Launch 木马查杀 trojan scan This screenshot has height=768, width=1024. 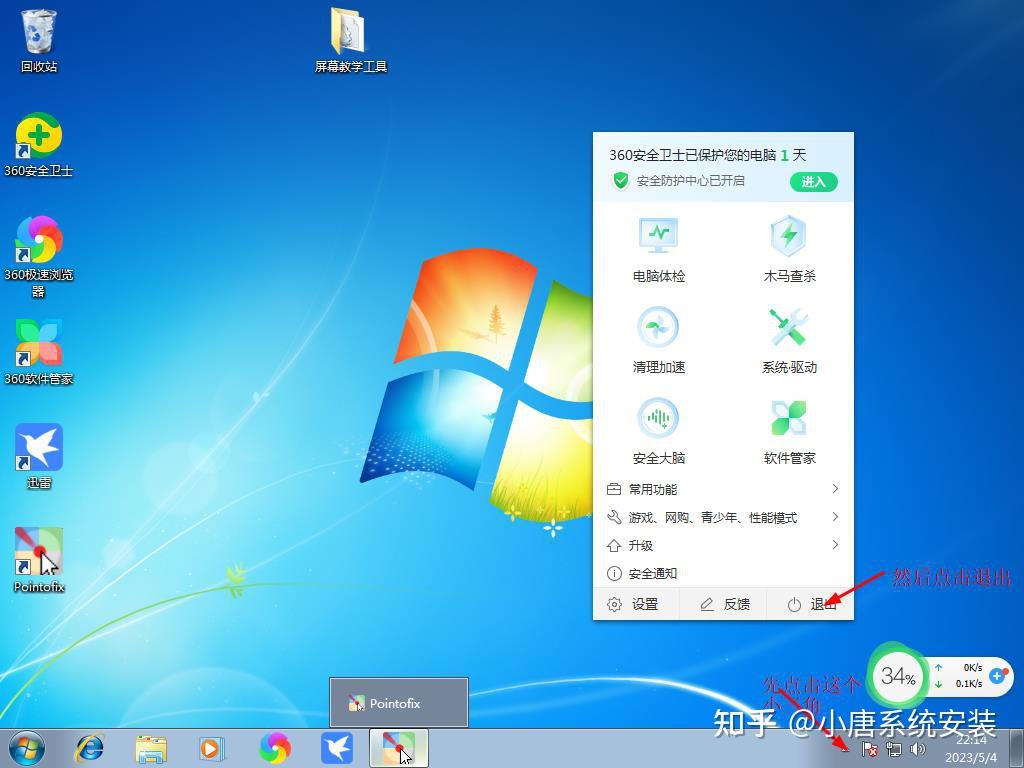pos(790,249)
